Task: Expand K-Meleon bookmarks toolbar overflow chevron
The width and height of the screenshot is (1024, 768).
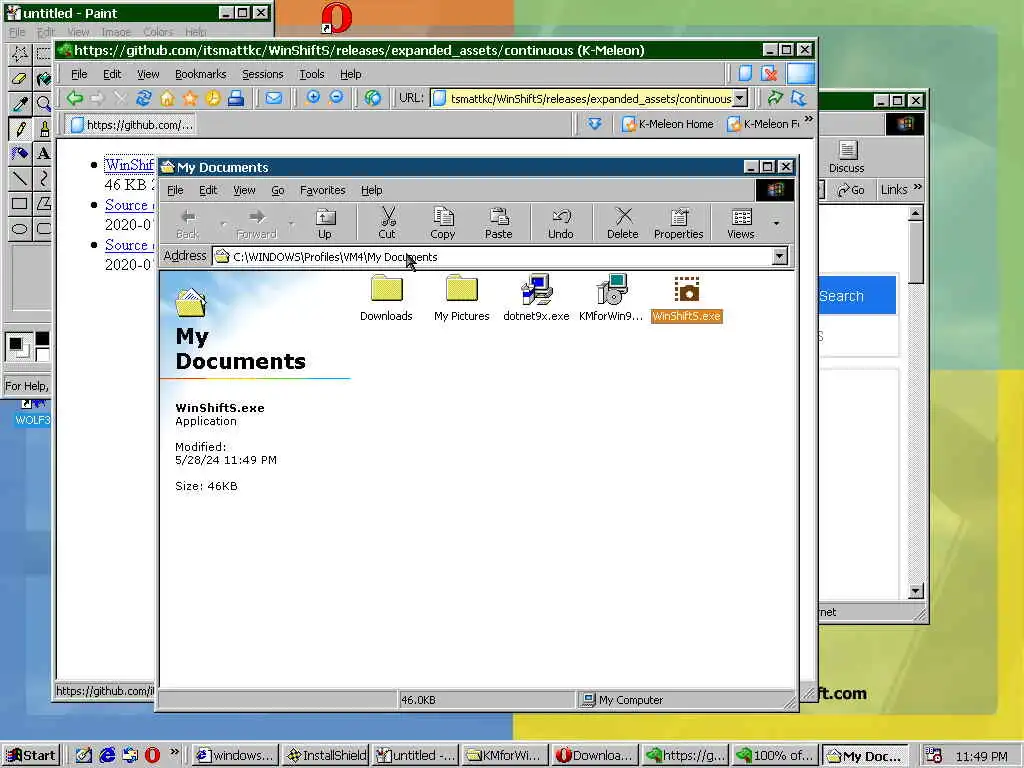Action: click(809, 120)
